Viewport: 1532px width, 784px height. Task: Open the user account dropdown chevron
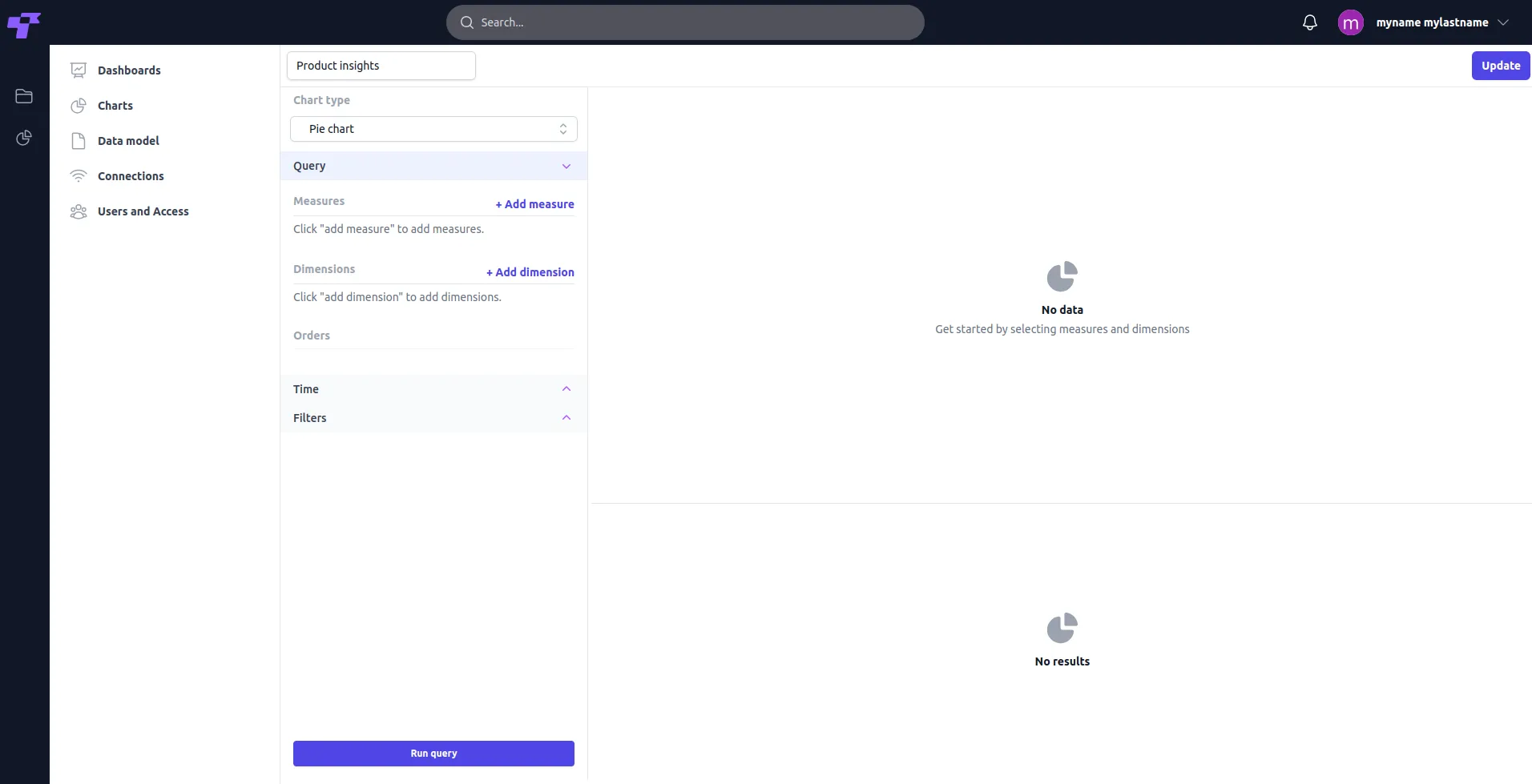(1503, 22)
